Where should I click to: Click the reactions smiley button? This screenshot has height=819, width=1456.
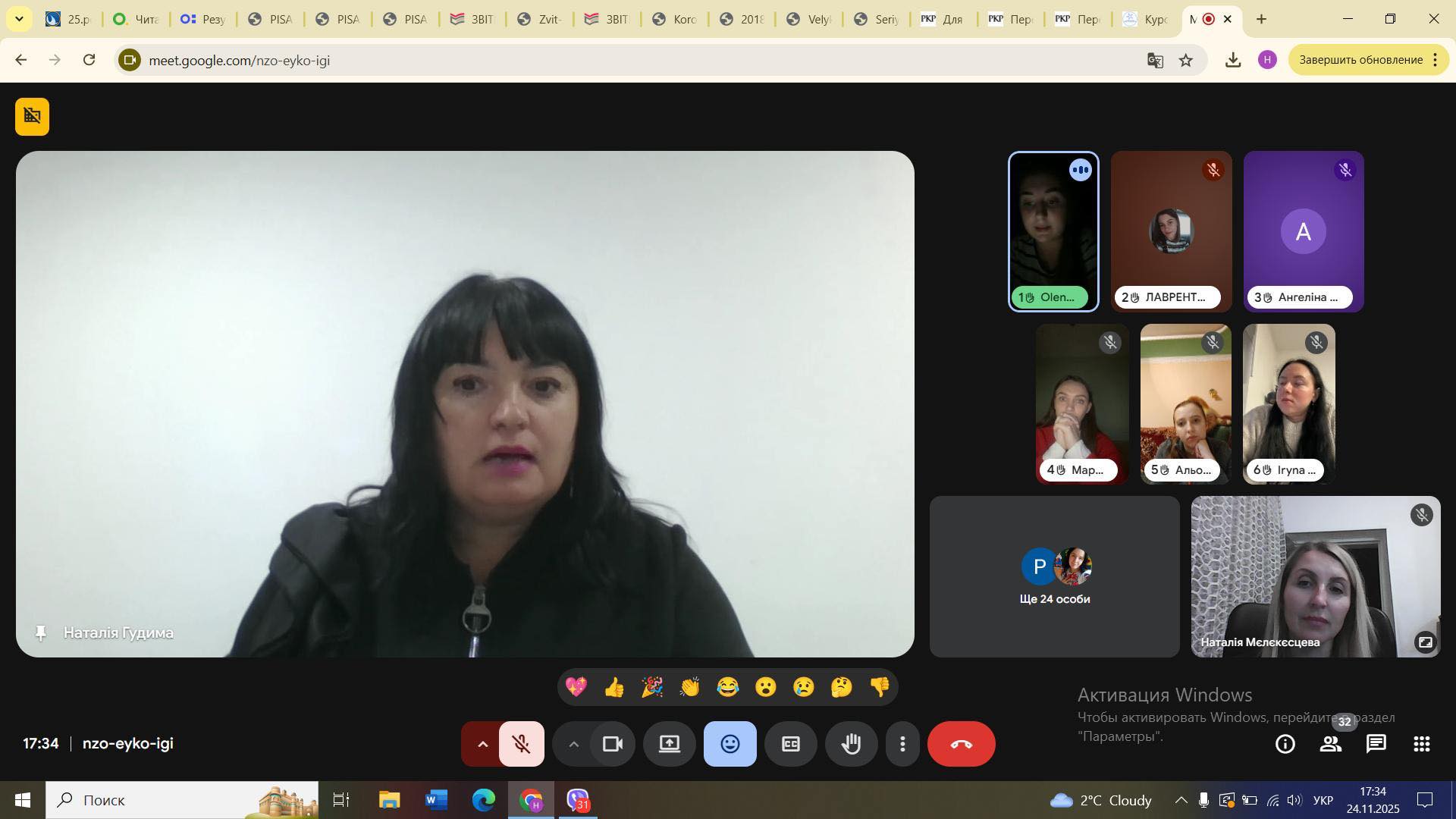click(x=730, y=744)
